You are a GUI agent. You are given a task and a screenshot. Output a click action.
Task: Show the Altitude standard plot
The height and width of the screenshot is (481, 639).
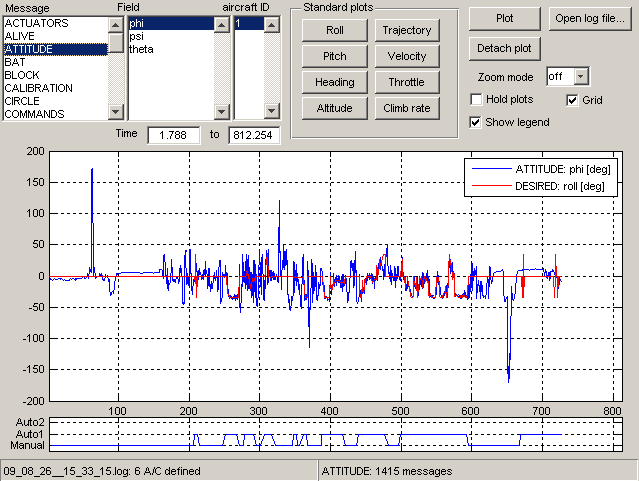tap(335, 108)
